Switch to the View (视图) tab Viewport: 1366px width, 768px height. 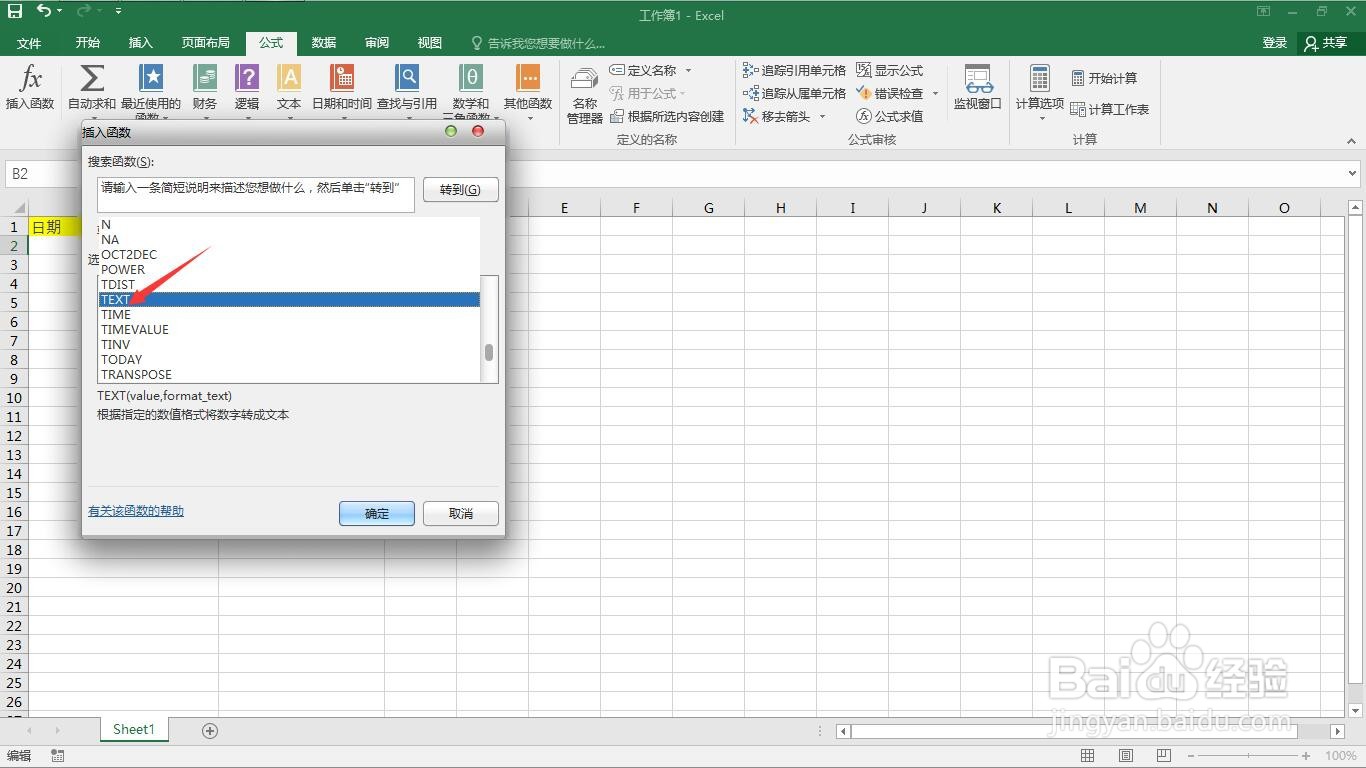click(430, 43)
